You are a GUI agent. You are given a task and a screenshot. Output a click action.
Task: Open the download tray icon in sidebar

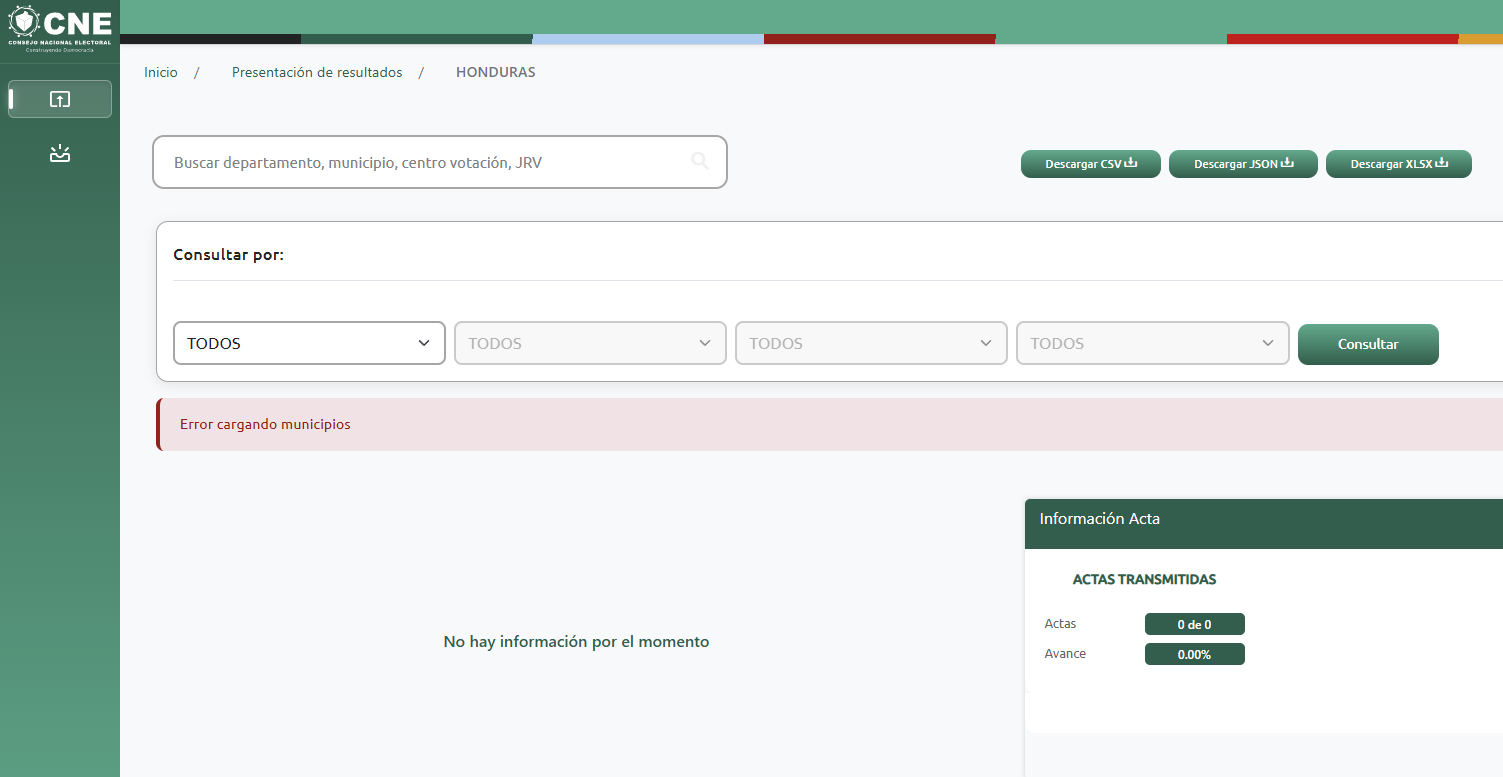pyautogui.click(x=60, y=154)
